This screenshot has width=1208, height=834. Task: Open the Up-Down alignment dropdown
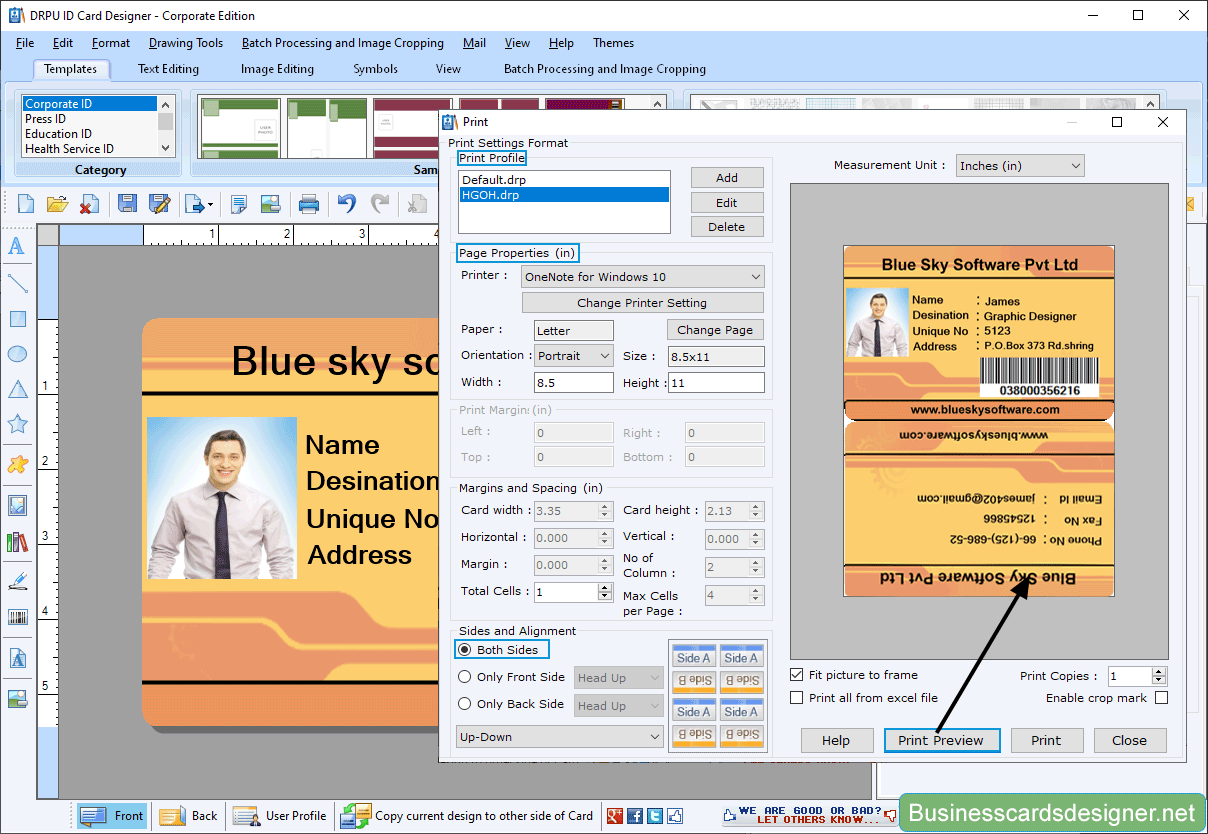(560, 737)
